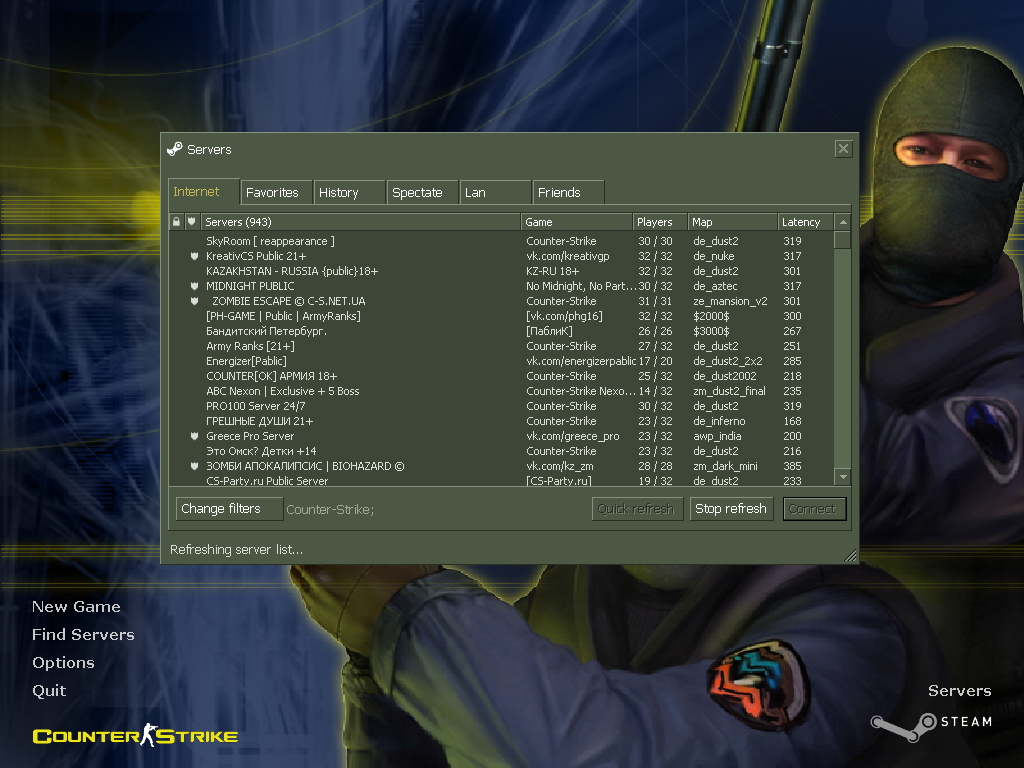Open the Friends tab
Screen dimensions: 1024x768
point(569,193)
